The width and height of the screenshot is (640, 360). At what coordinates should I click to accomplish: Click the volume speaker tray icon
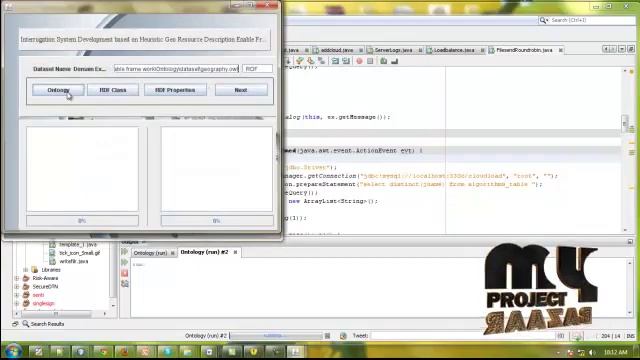coord(592,352)
